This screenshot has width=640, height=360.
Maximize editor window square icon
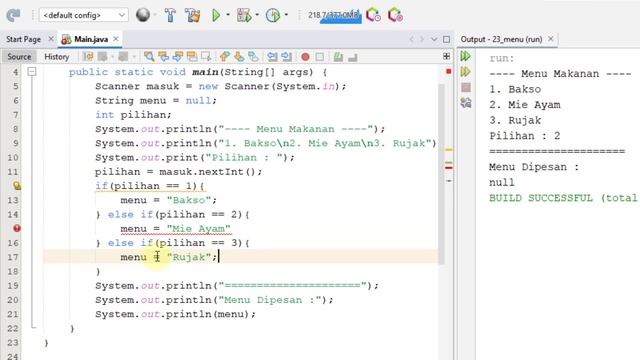coord(447,39)
